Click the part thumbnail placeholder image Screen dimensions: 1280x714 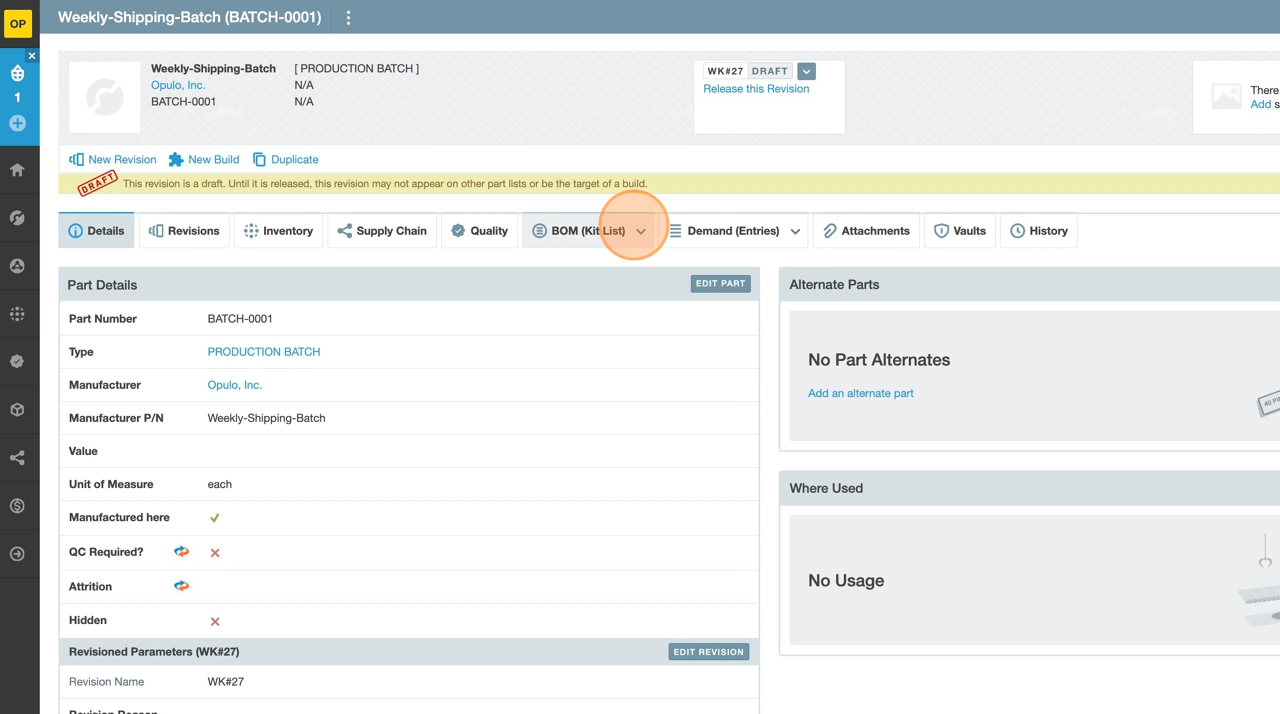tap(105, 97)
